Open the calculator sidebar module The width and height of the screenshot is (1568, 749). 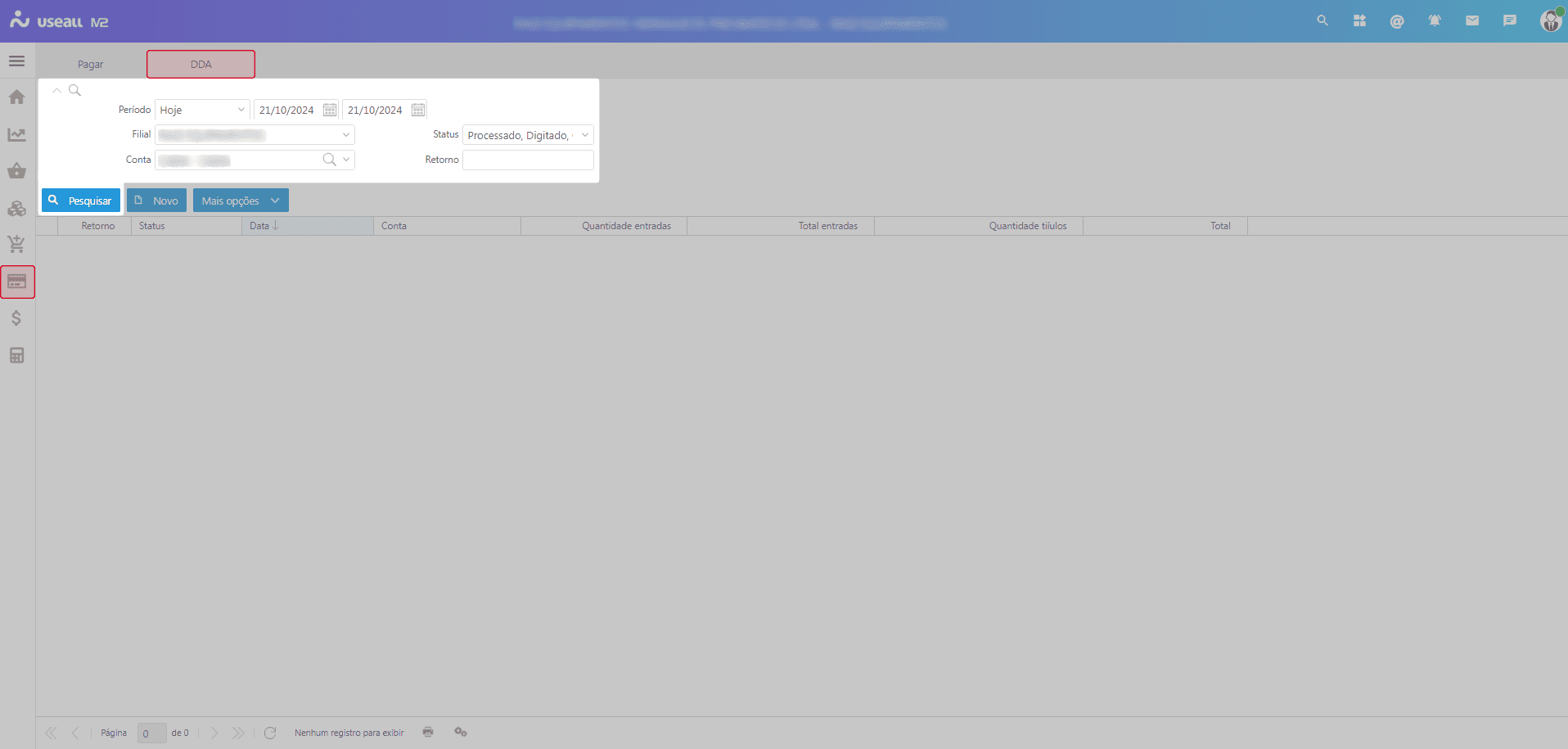coord(16,355)
